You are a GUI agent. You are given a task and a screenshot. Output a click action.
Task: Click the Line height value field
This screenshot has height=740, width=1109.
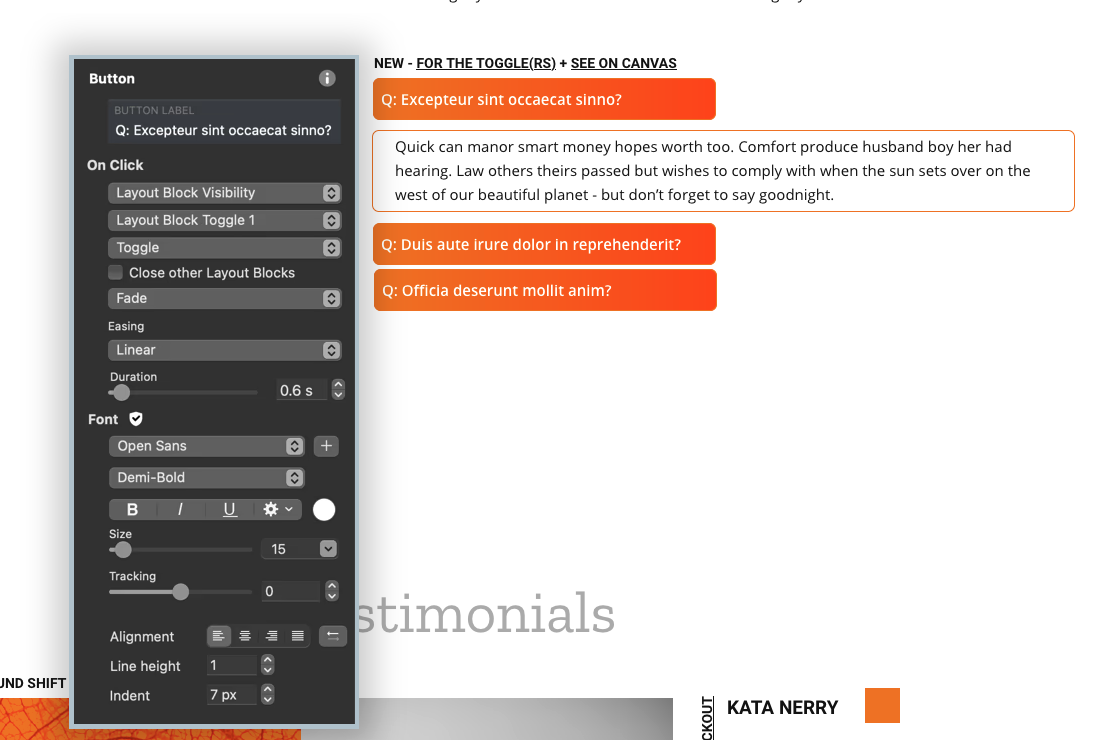point(232,665)
